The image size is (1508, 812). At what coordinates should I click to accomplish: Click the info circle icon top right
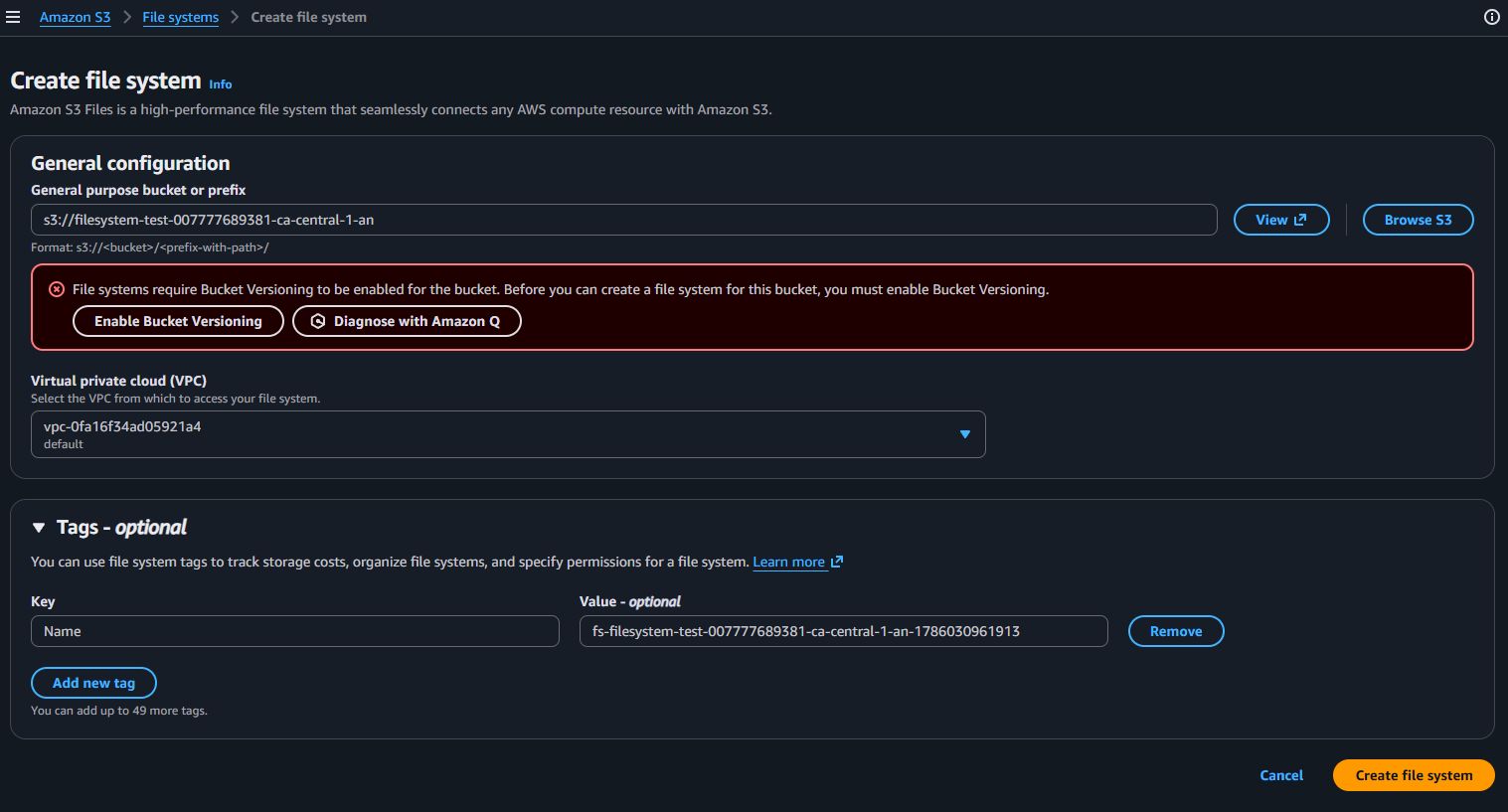point(1491,17)
